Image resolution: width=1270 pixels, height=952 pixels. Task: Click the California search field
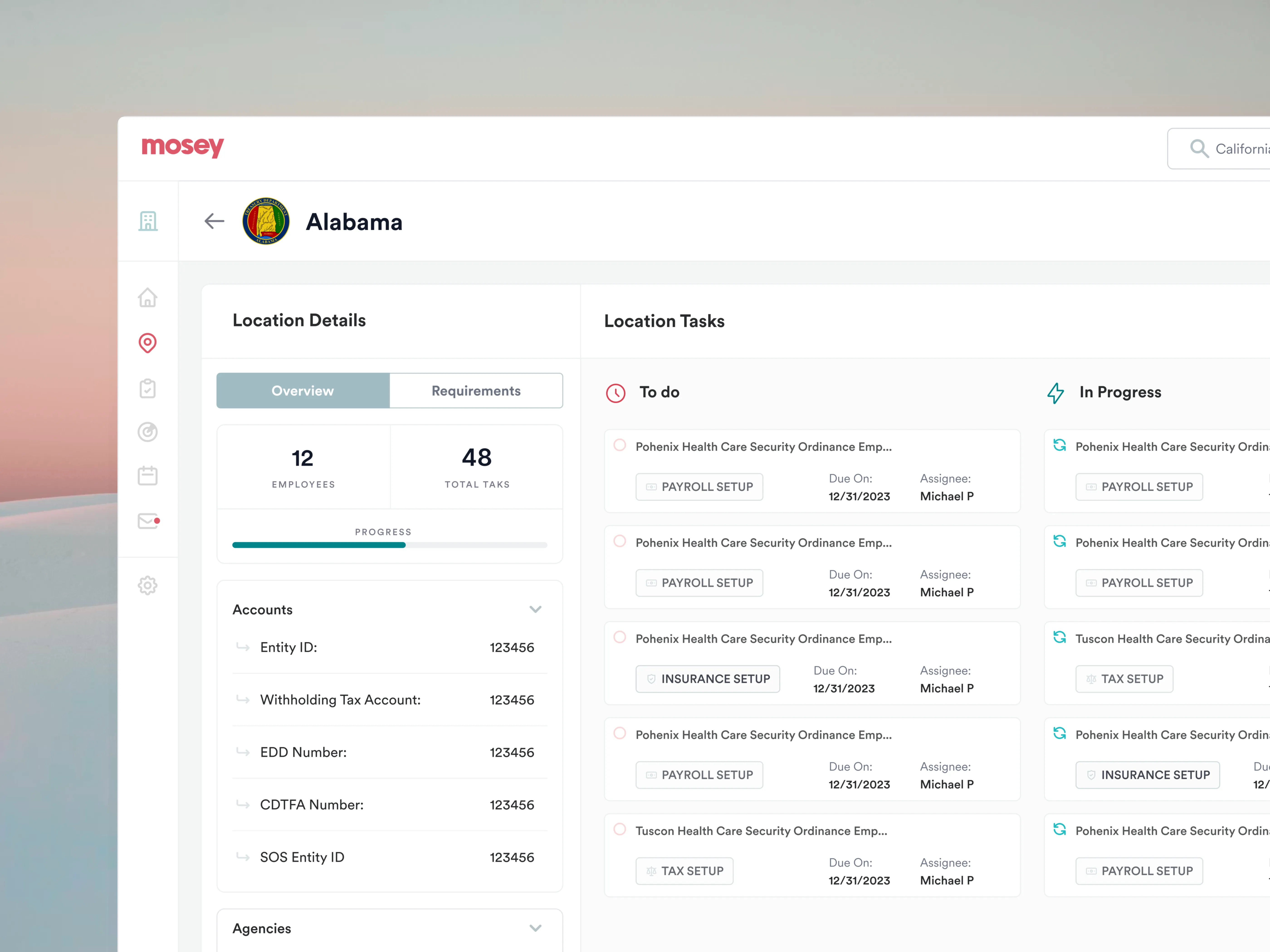(x=1218, y=149)
